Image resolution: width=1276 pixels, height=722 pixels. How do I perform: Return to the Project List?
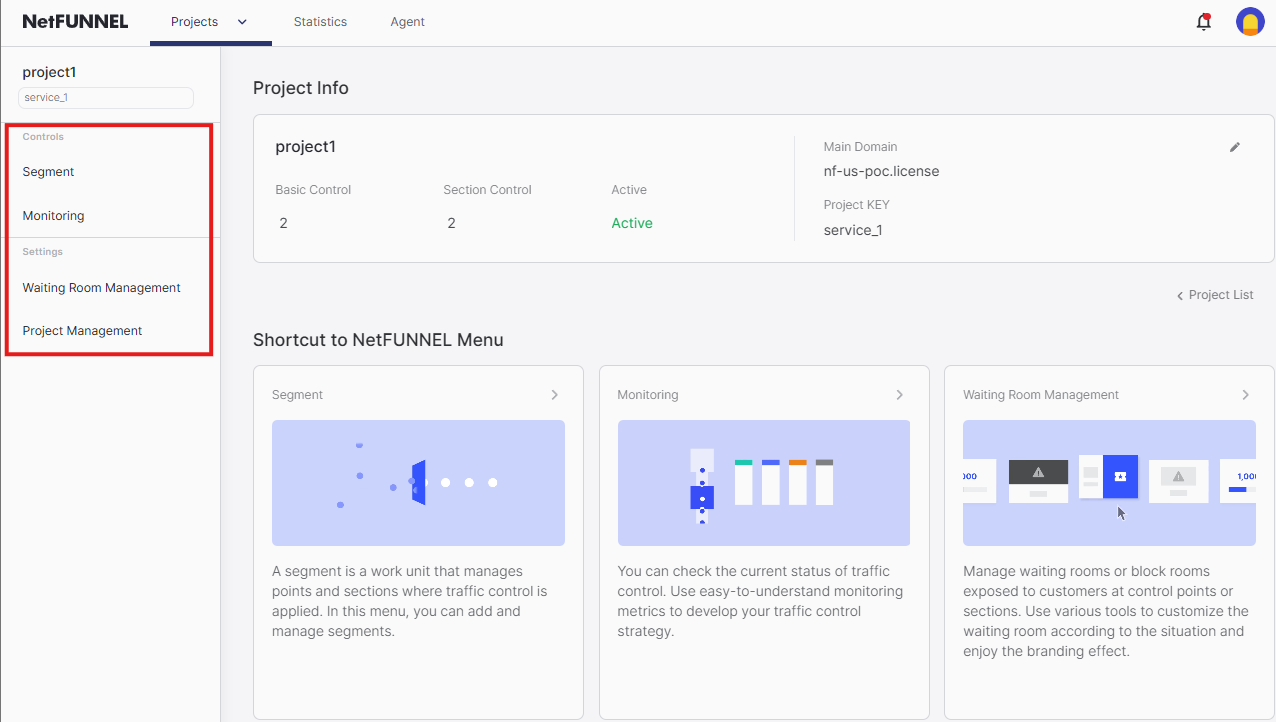tap(1214, 294)
